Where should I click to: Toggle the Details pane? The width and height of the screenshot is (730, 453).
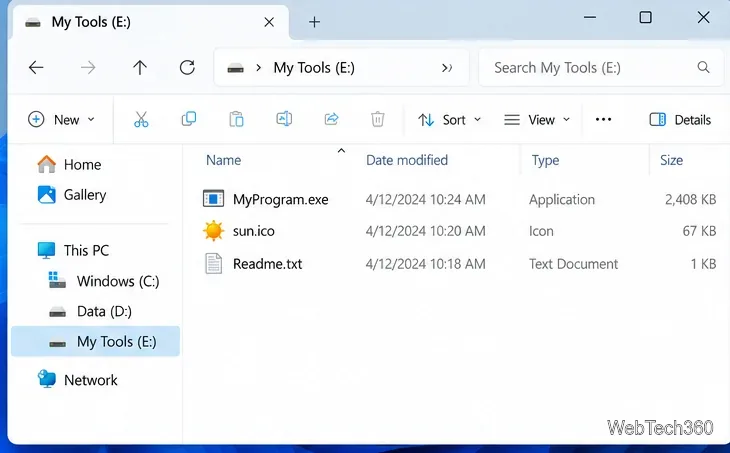pos(680,120)
